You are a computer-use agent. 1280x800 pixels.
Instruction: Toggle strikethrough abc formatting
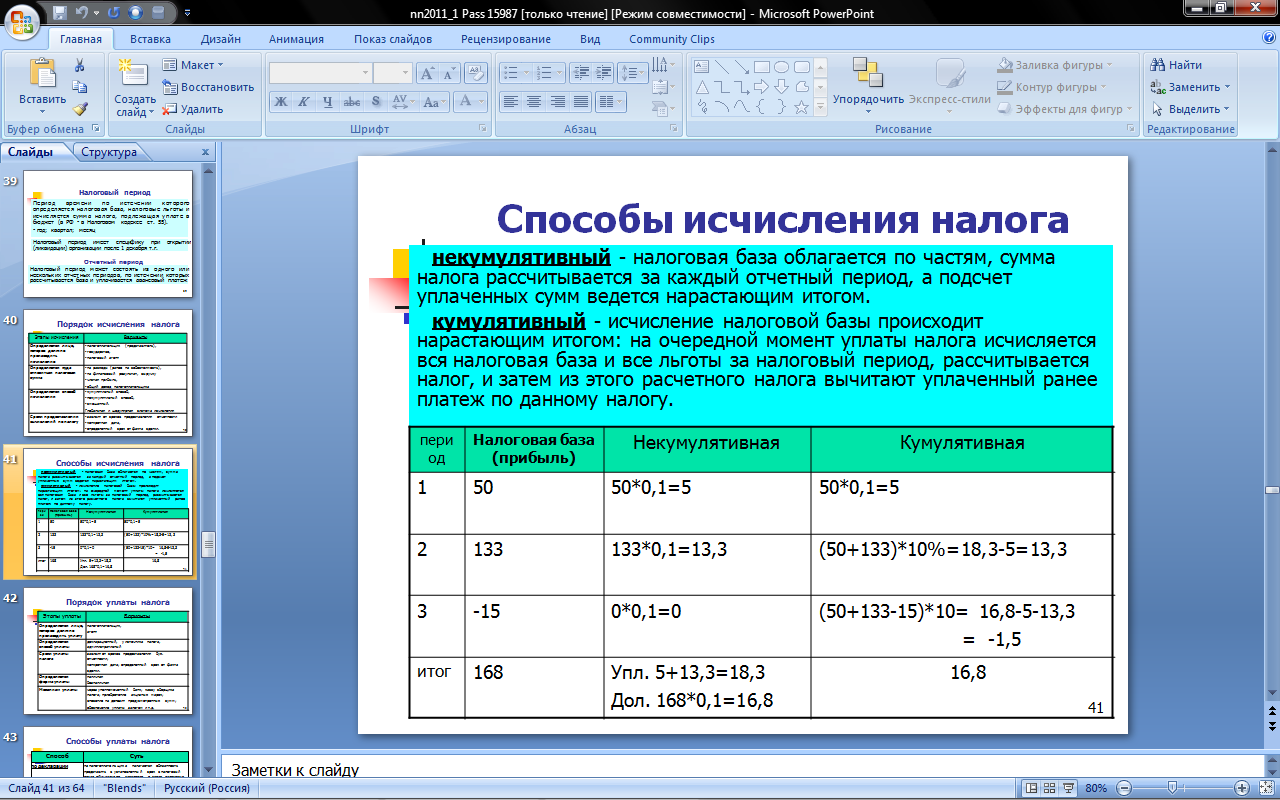pos(351,102)
